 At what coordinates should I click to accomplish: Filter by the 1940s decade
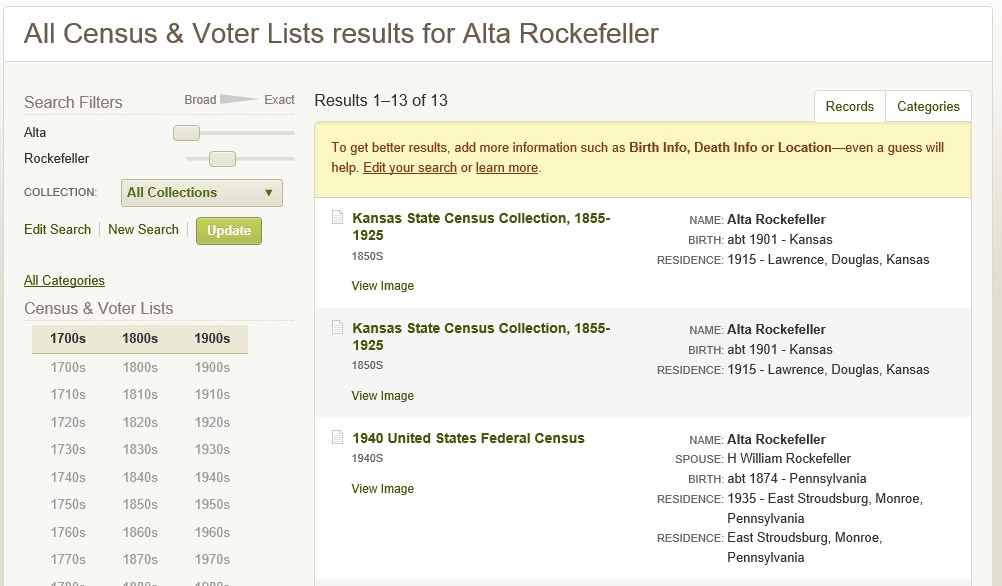[x=212, y=477]
